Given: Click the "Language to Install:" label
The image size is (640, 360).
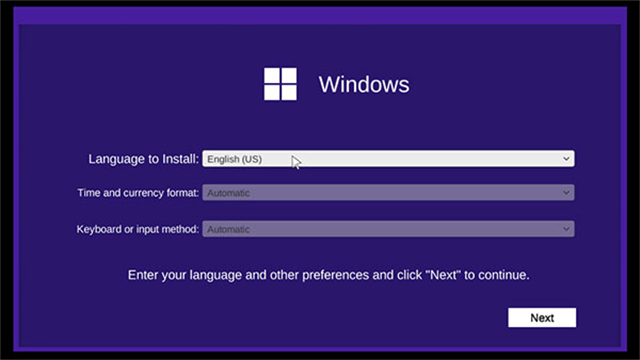Looking at the screenshot, I should (144, 159).
